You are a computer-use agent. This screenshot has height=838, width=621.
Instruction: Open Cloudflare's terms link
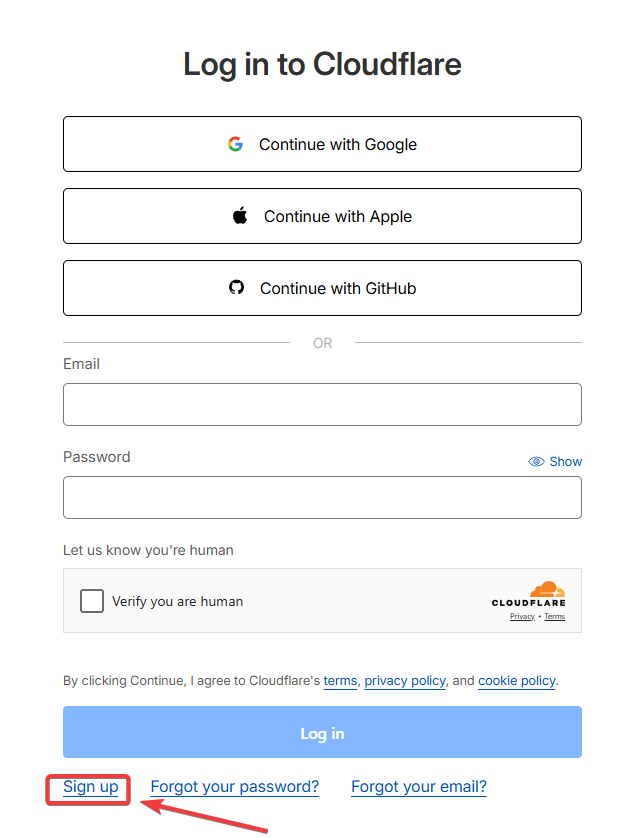[x=340, y=681]
